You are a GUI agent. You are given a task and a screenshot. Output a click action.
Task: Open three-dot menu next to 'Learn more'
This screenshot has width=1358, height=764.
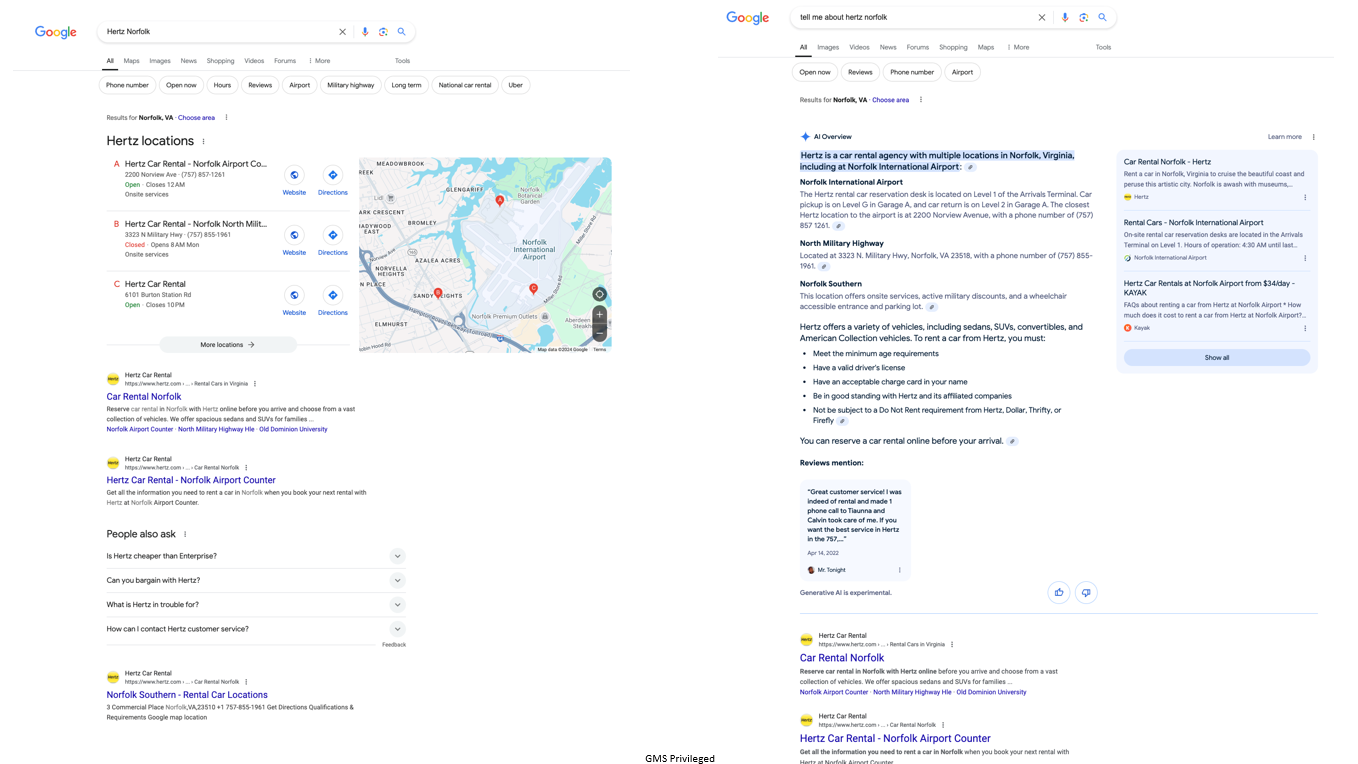click(x=1314, y=137)
